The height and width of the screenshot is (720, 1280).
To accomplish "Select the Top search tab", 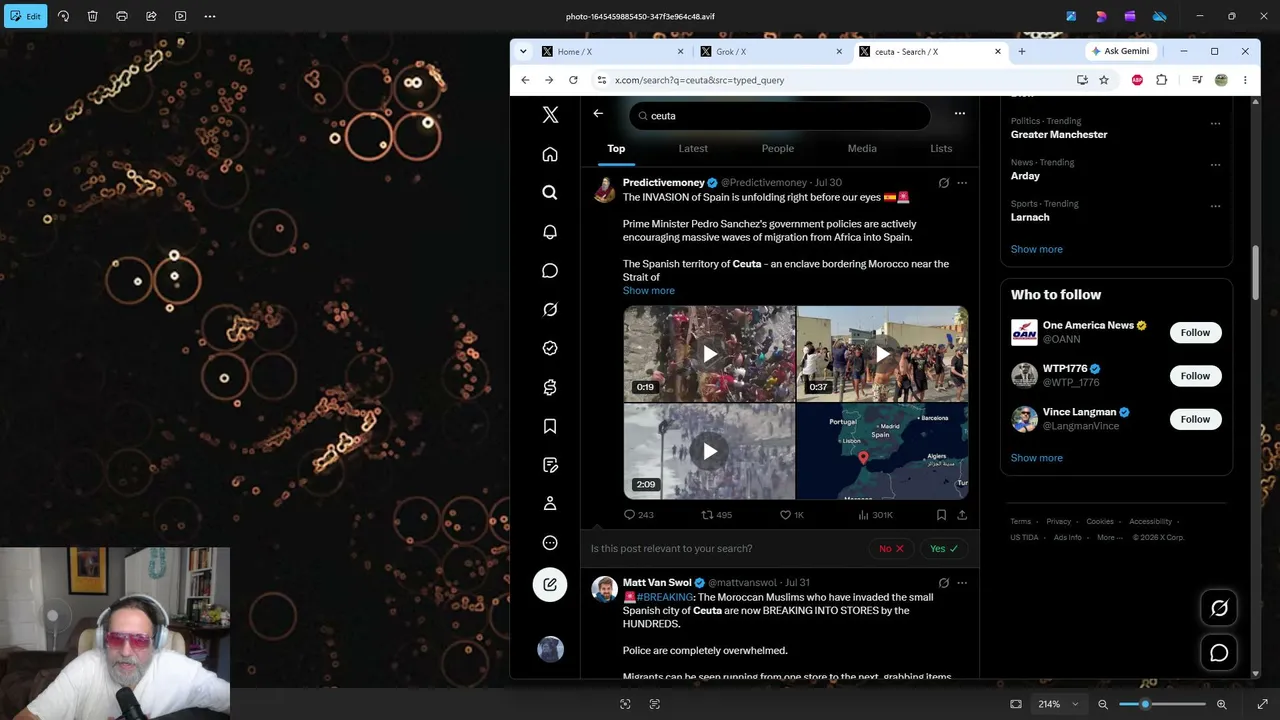I will click(616, 149).
